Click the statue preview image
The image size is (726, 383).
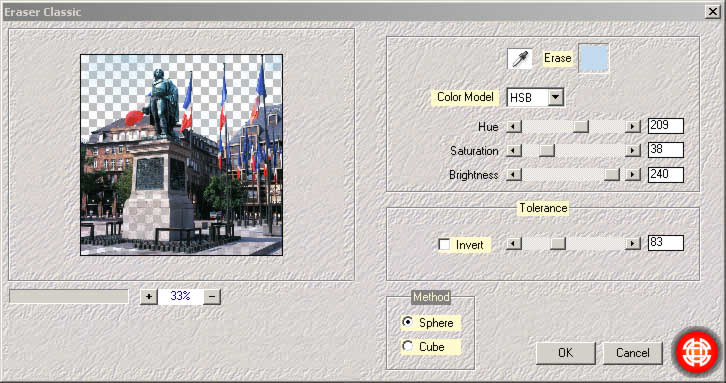click(x=182, y=155)
